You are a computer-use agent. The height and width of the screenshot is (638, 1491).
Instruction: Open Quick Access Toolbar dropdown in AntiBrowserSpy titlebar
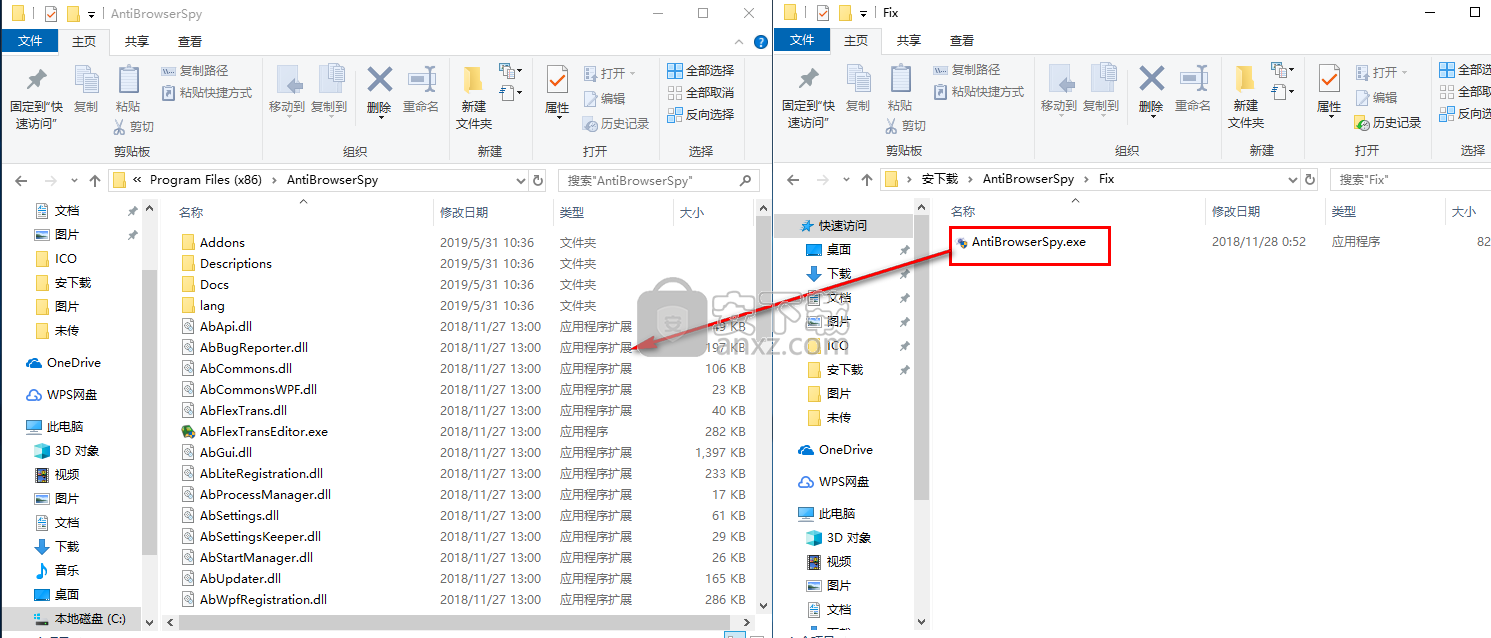tap(92, 14)
